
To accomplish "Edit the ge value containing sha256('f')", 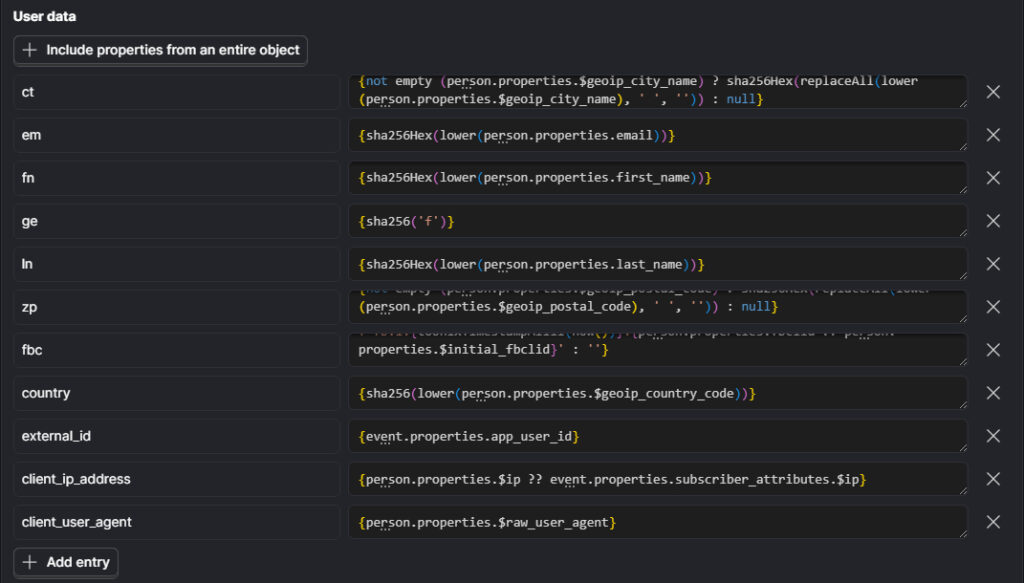I will [x=657, y=221].
